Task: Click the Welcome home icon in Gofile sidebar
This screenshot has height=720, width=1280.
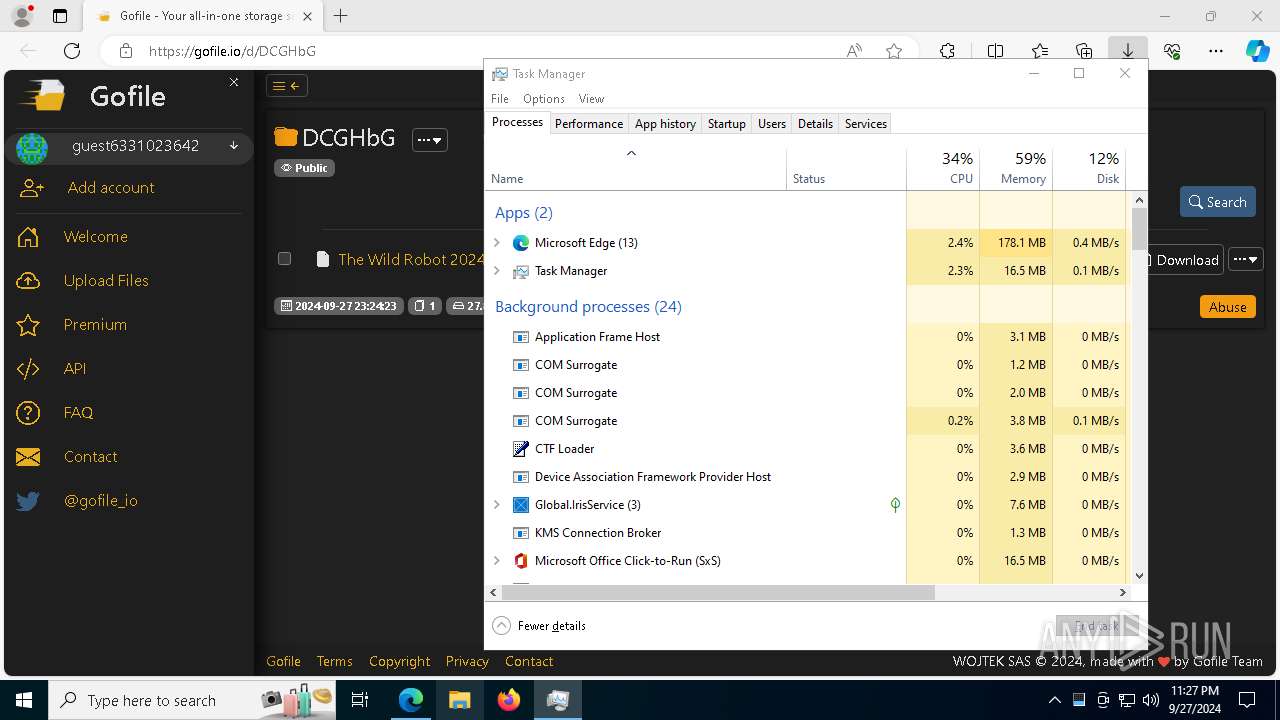Action: pos(28,237)
